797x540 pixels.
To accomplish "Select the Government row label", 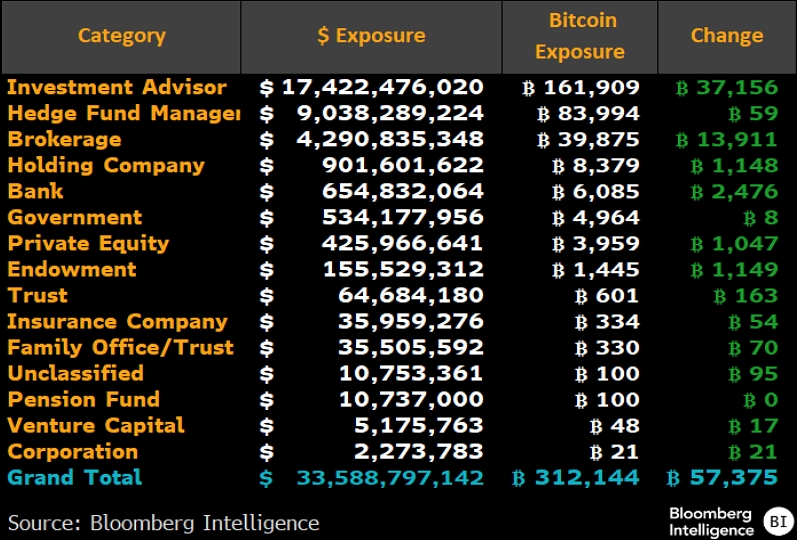I will point(75,217).
